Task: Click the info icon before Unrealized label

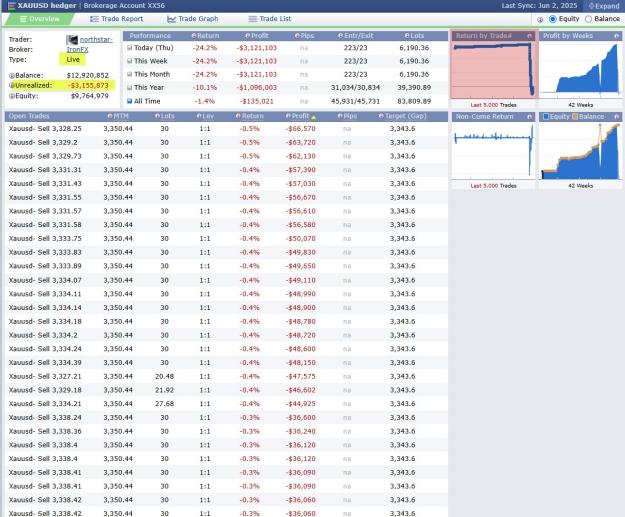Action: 12,85
